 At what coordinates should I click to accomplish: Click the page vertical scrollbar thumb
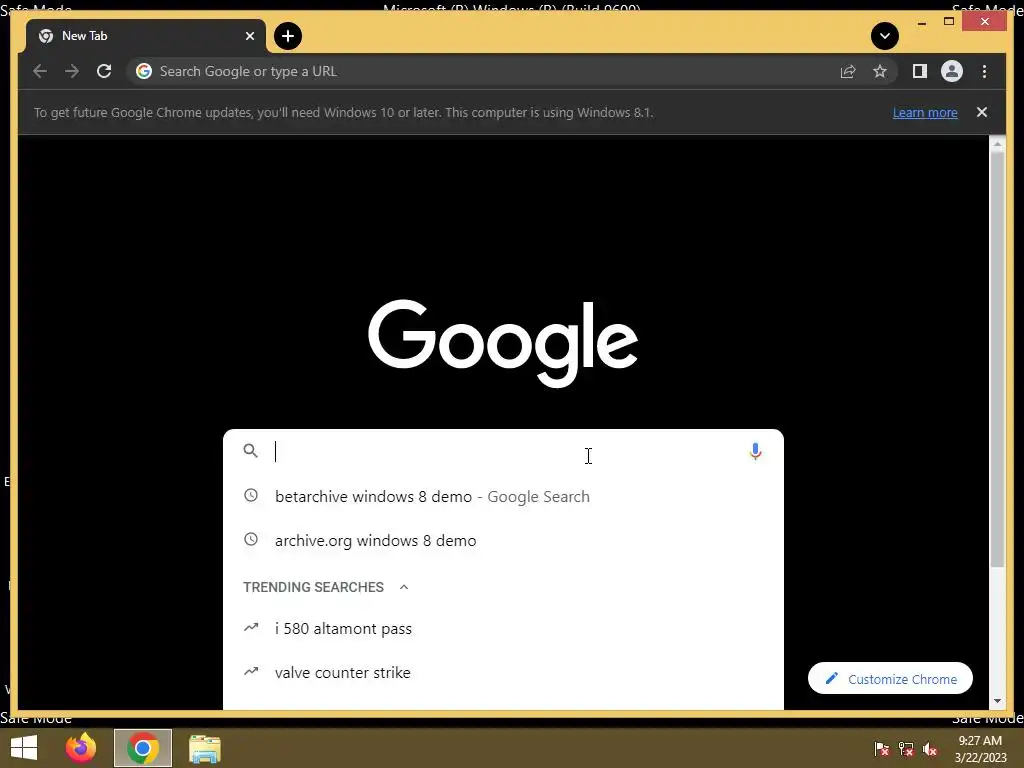997,359
